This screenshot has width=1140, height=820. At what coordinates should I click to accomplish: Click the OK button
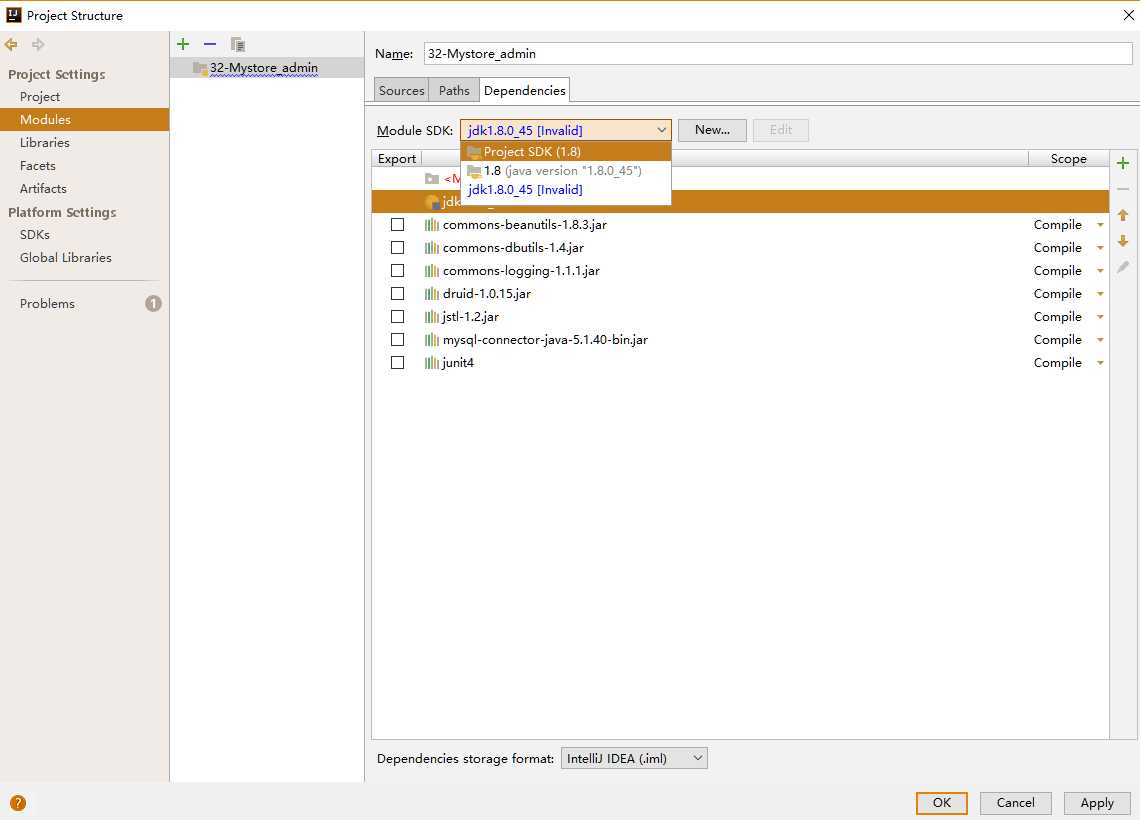pyautogui.click(x=942, y=803)
